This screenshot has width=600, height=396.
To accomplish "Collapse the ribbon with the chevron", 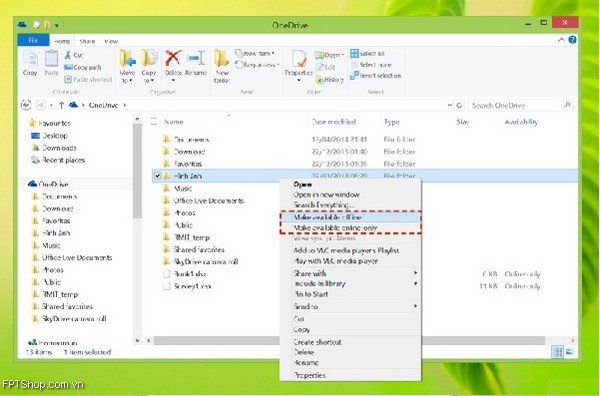I will pos(561,40).
